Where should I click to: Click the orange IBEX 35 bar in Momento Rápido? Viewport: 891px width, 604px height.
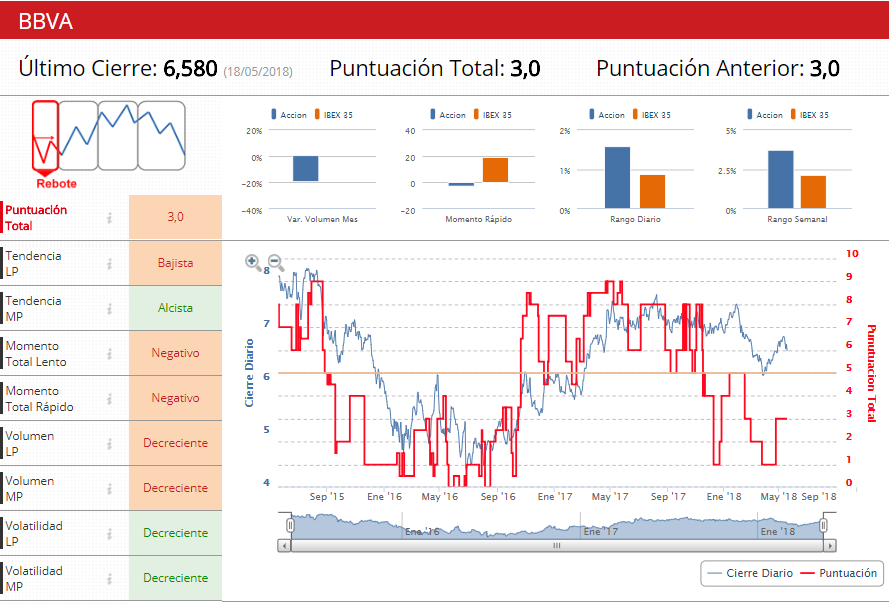click(496, 170)
